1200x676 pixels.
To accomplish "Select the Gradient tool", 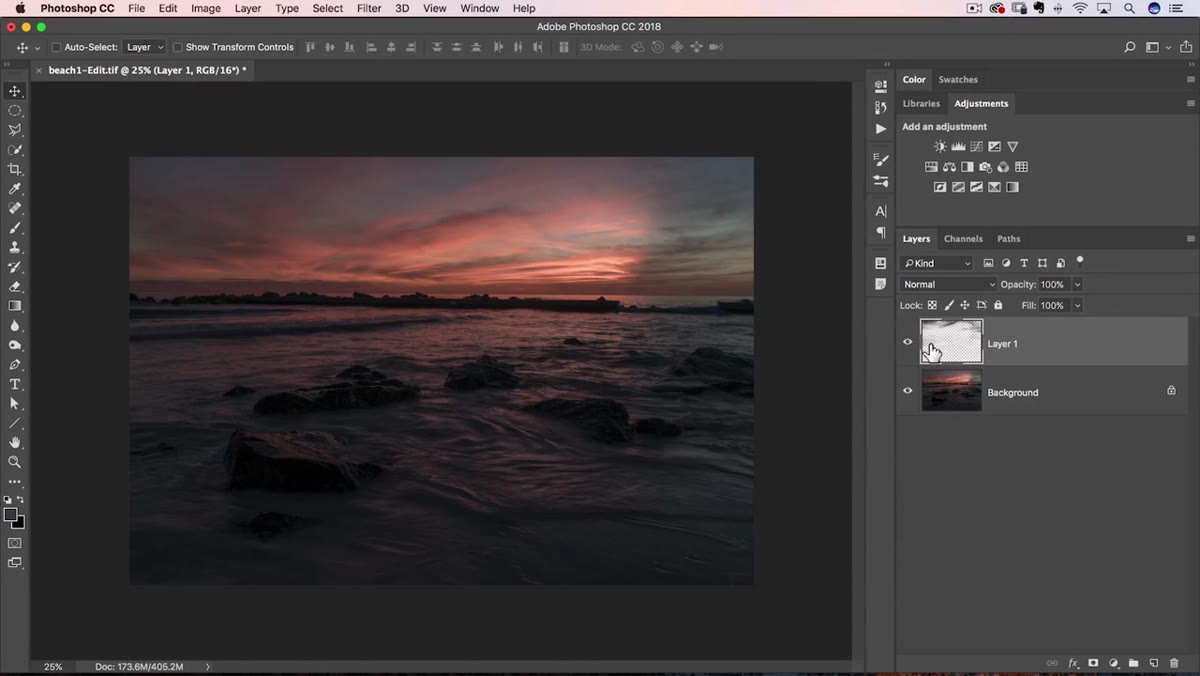I will tap(15, 306).
